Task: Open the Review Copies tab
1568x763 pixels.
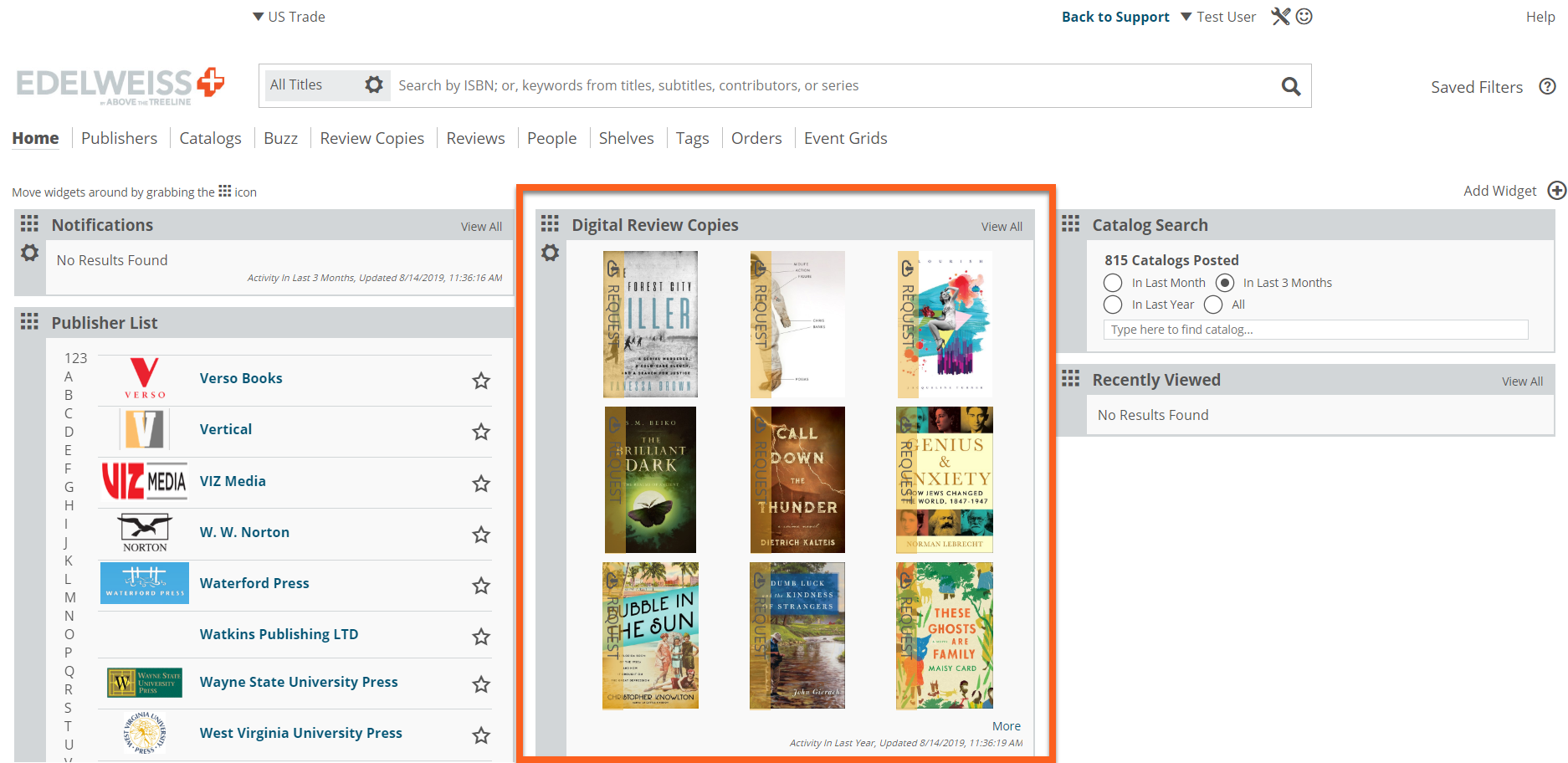Action: [372, 138]
